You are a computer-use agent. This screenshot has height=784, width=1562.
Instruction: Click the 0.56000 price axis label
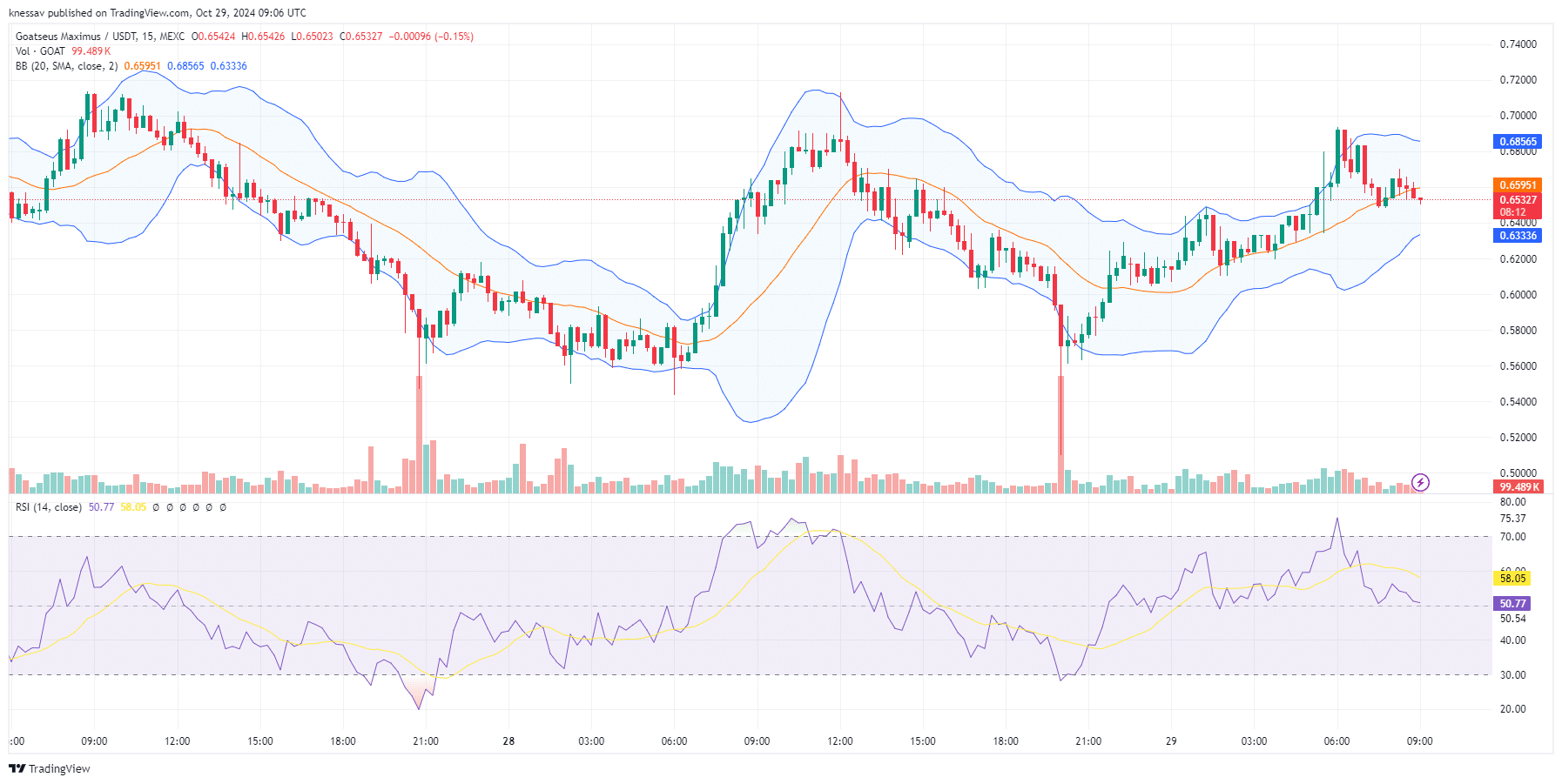click(x=1518, y=366)
